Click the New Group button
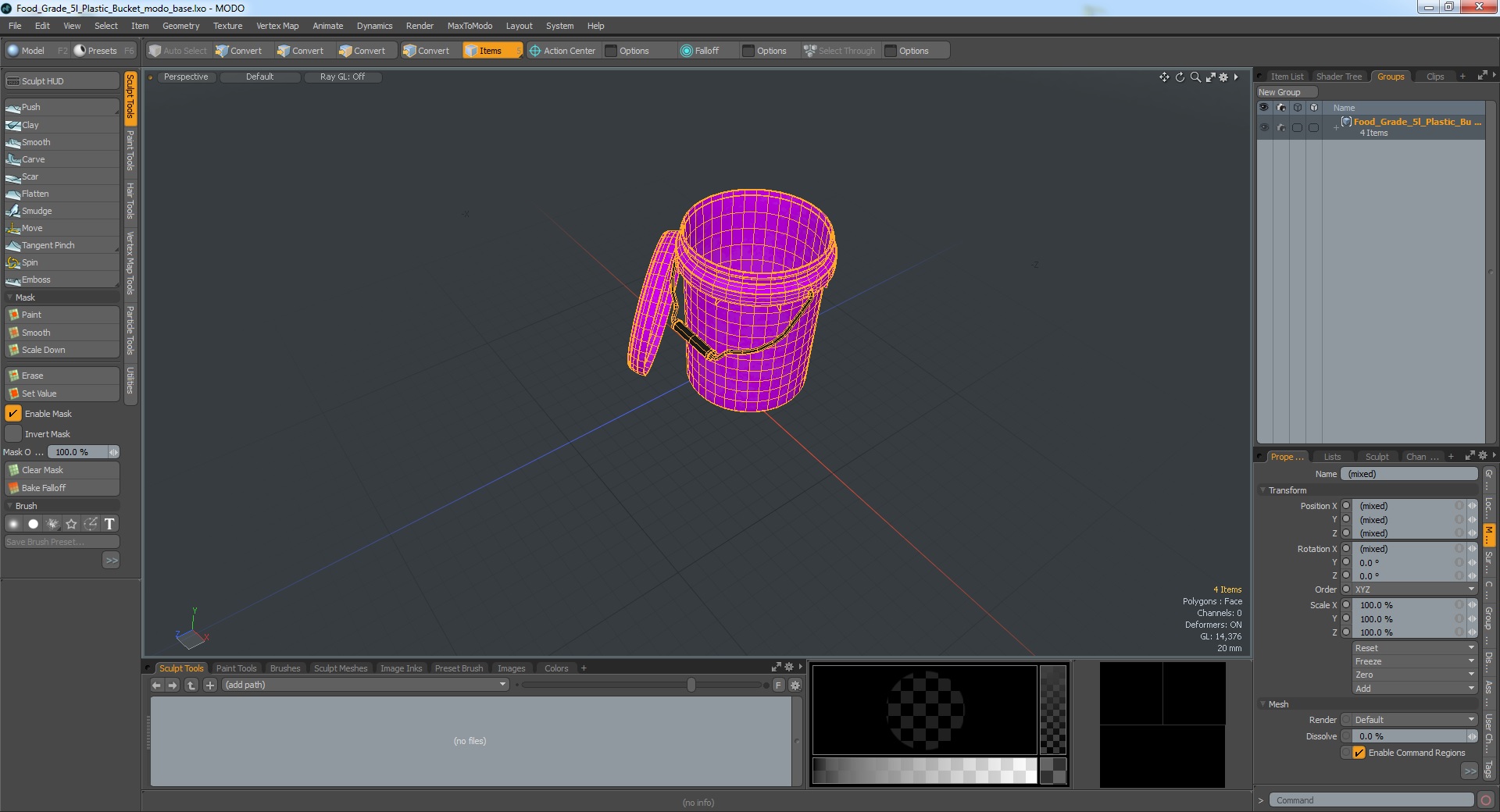 1286,92
